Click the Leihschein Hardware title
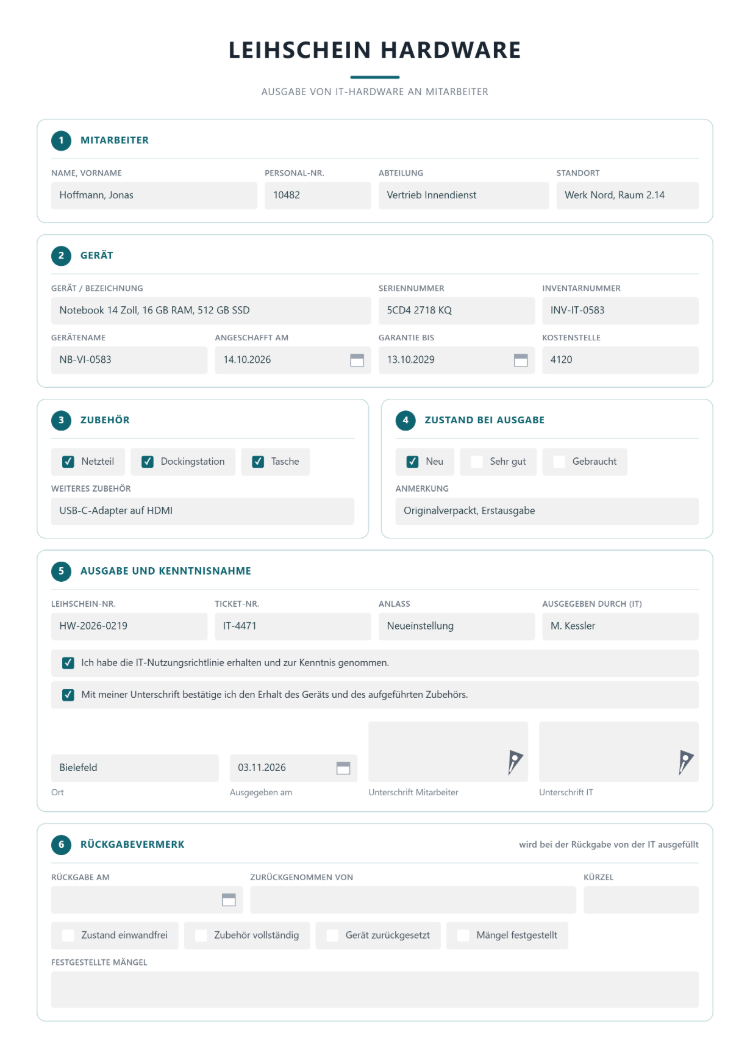The width and height of the screenshot is (750, 1060). (375, 51)
